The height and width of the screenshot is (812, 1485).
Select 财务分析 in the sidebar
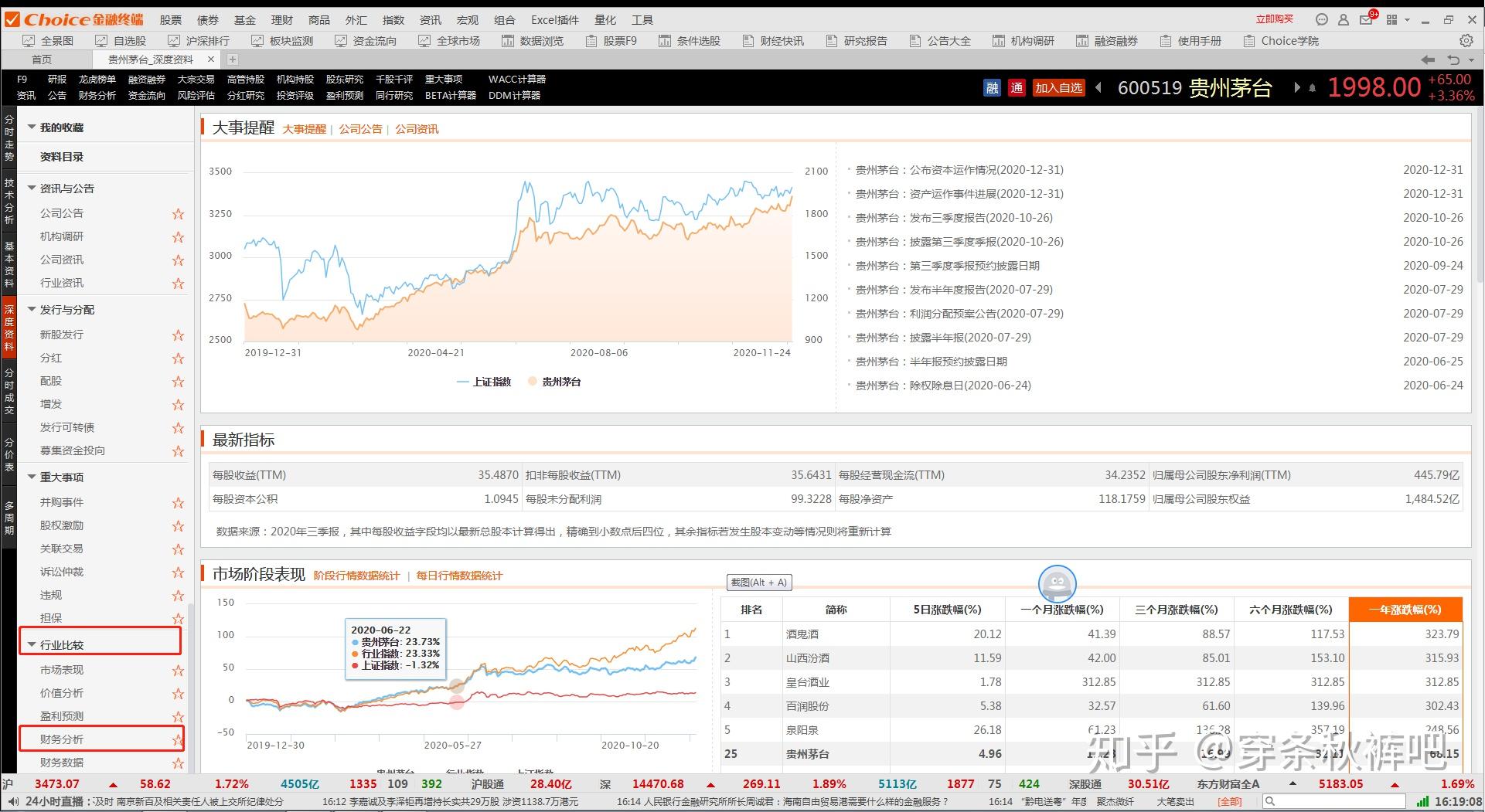pos(62,739)
